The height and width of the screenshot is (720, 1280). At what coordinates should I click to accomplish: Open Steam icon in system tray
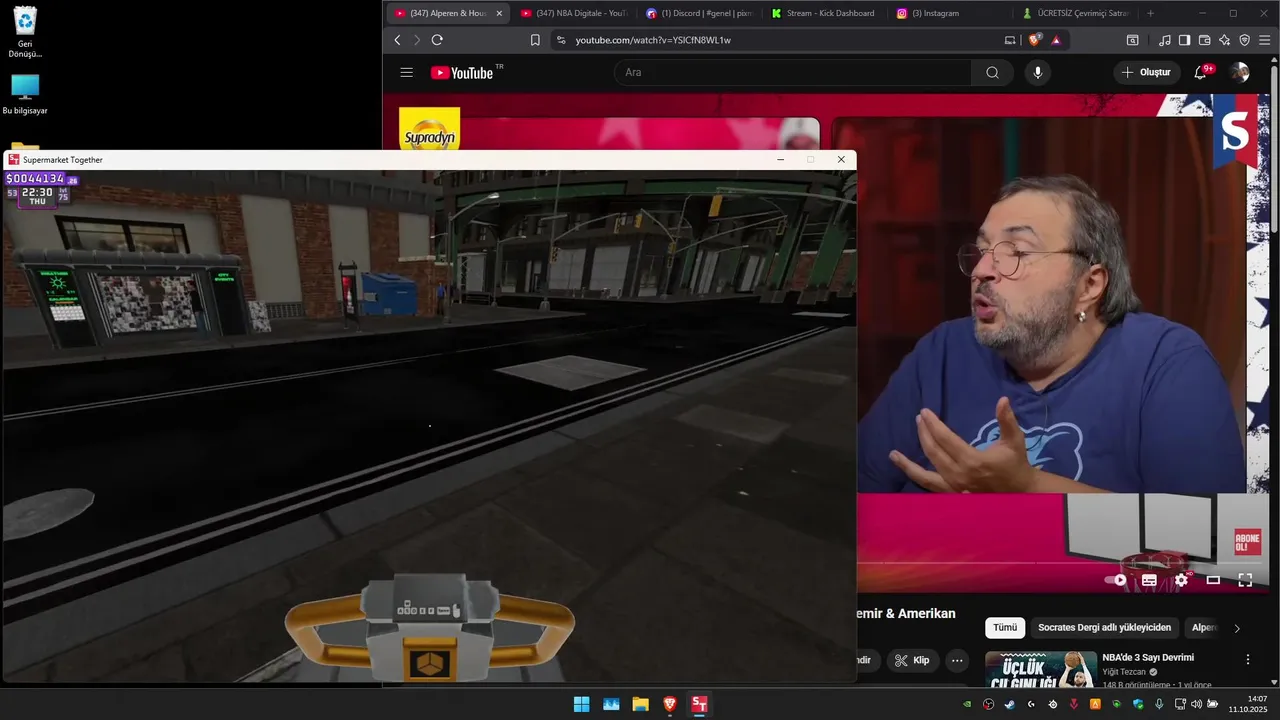tap(1009, 704)
